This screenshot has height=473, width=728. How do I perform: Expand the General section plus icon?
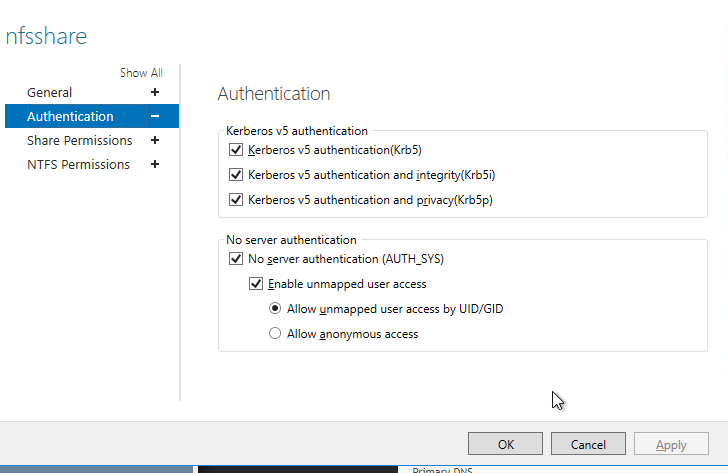click(155, 92)
